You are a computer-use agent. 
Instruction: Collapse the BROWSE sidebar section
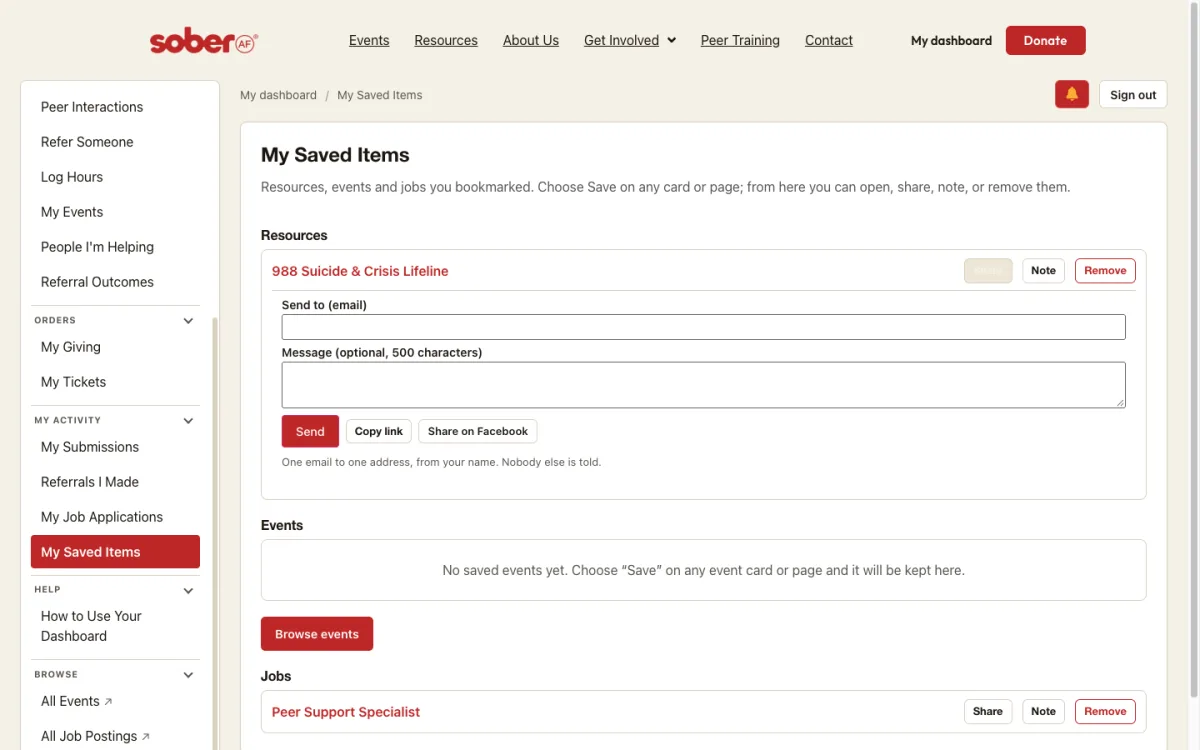click(188, 675)
